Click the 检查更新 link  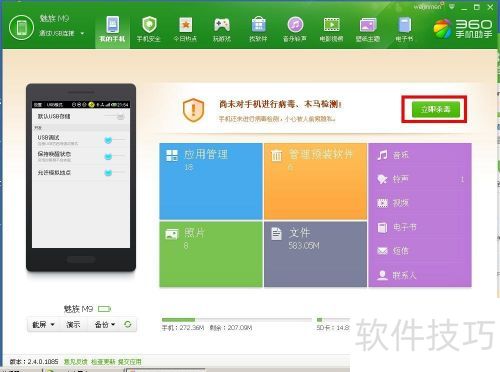[x=103, y=362]
